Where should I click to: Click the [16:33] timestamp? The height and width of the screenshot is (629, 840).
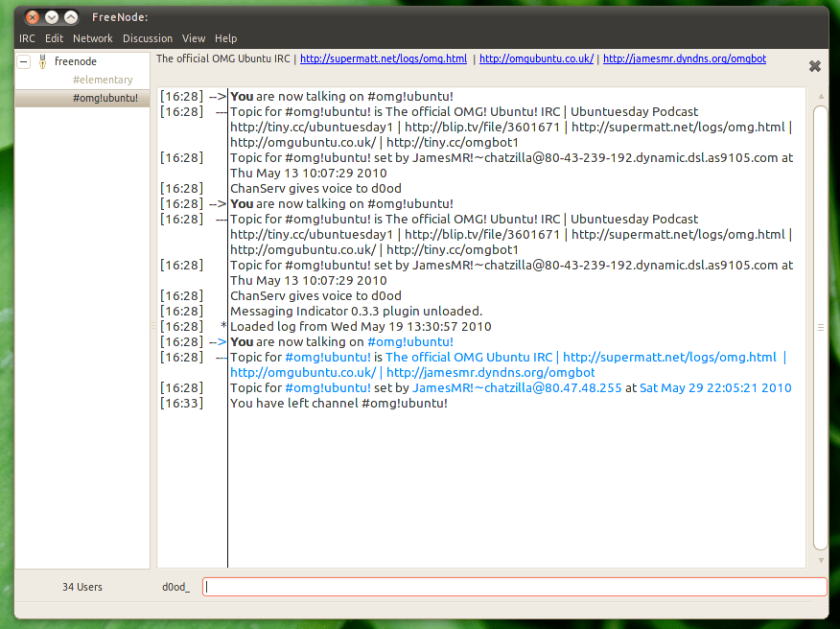tap(182, 403)
